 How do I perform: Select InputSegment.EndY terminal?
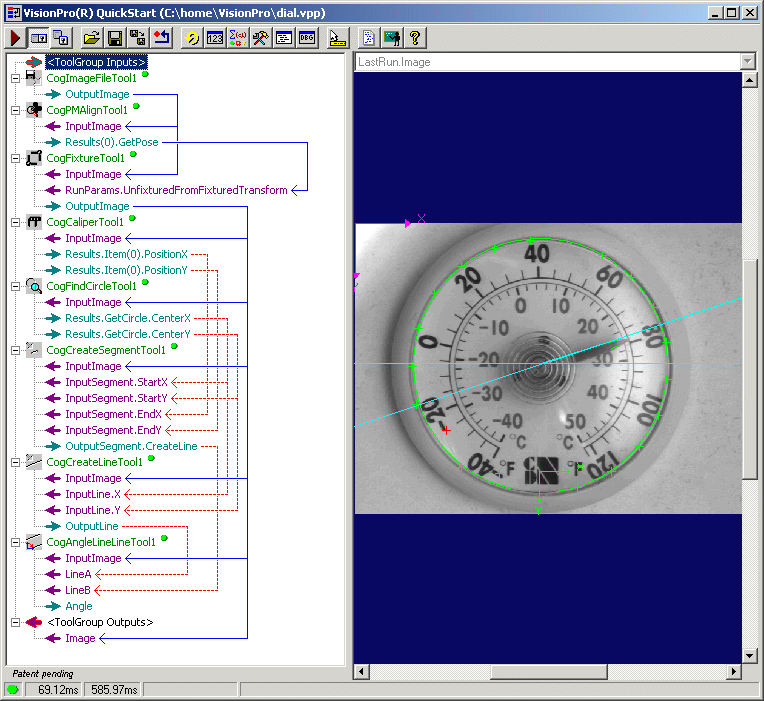[113, 430]
